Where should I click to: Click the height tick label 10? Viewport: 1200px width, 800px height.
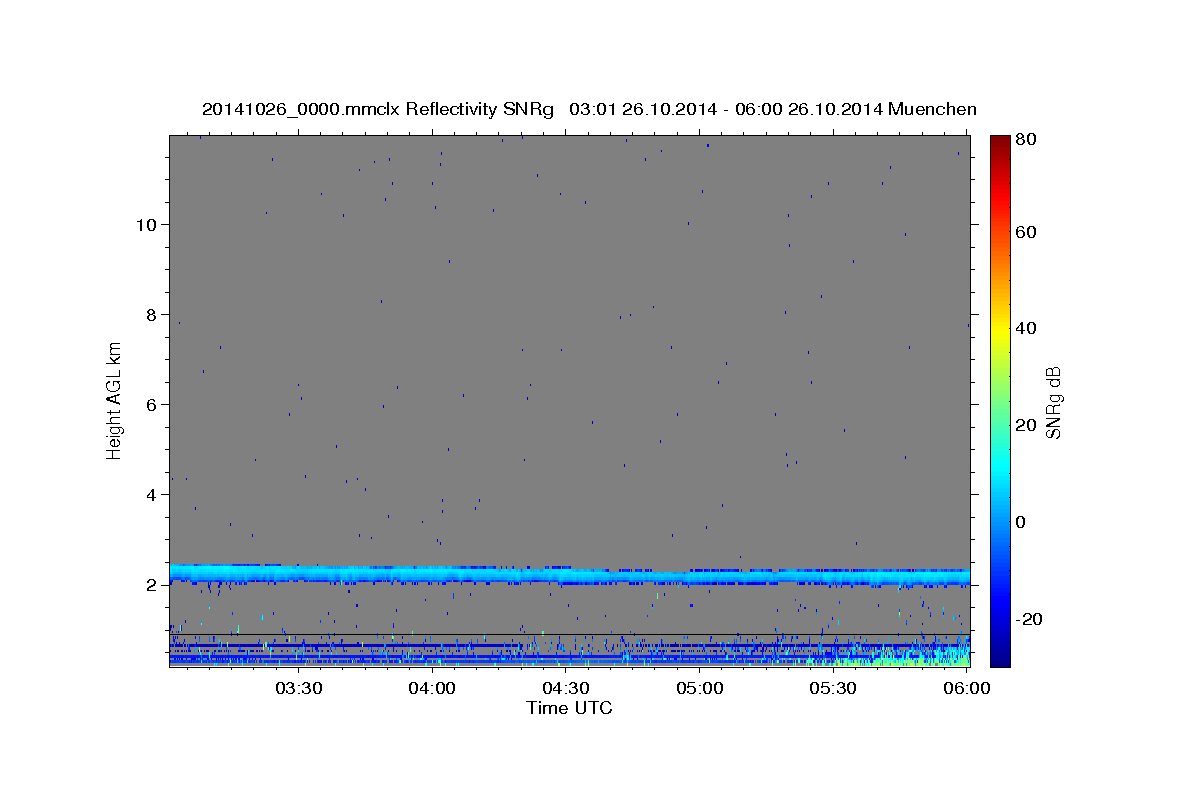click(145, 225)
